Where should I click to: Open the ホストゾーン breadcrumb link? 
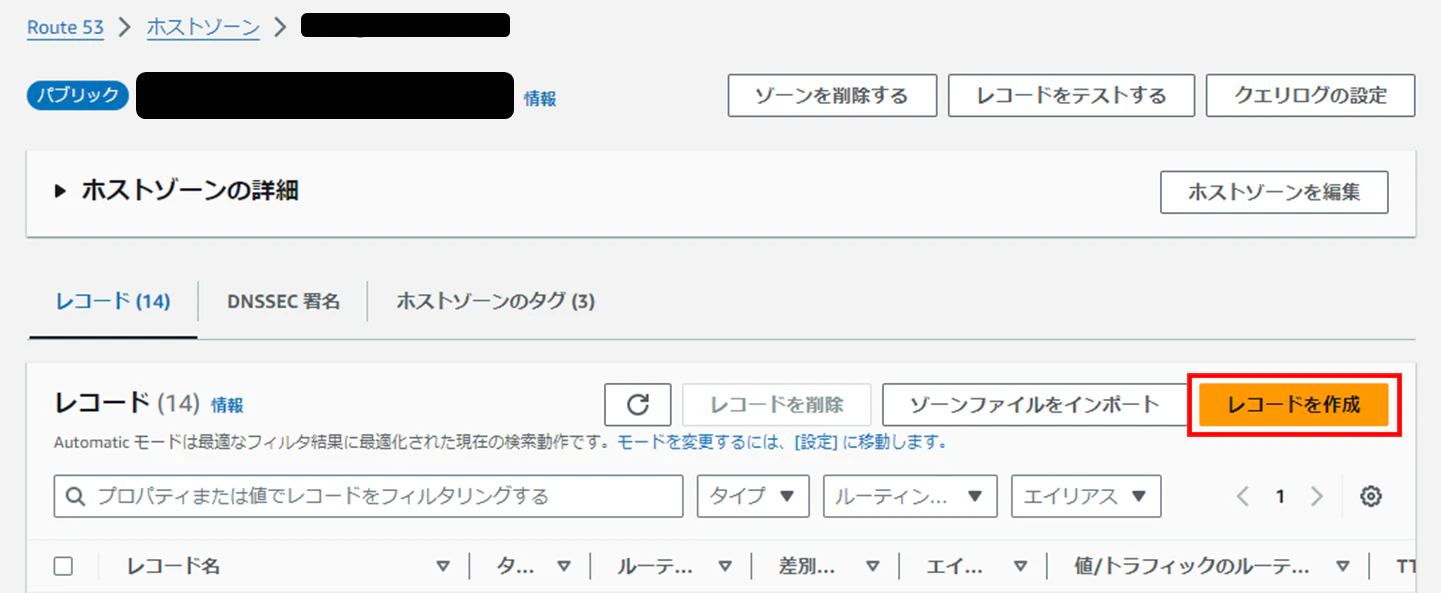(x=202, y=27)
